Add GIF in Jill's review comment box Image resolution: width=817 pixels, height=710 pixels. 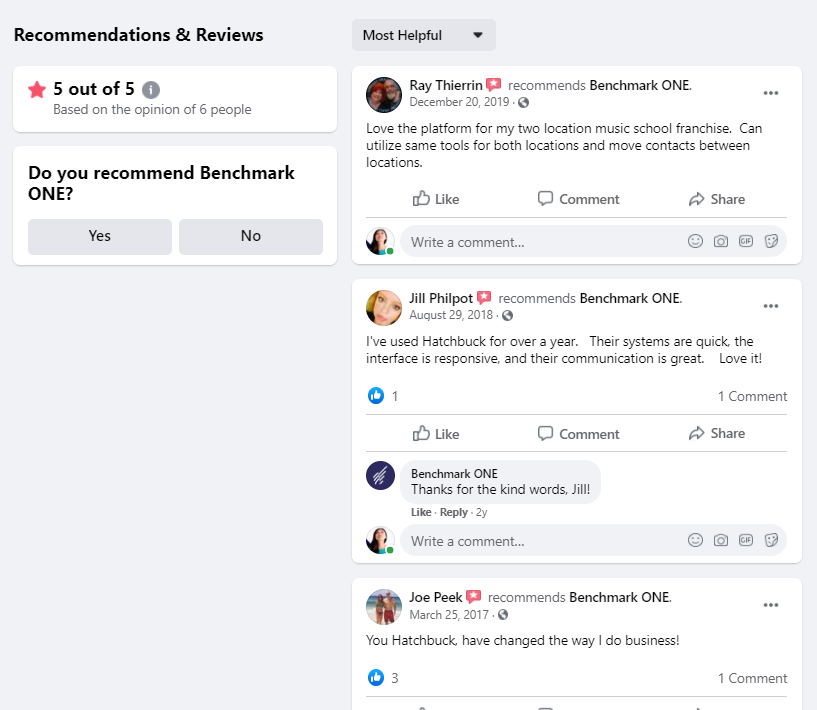pyautogui.click(x=746, y=541)
